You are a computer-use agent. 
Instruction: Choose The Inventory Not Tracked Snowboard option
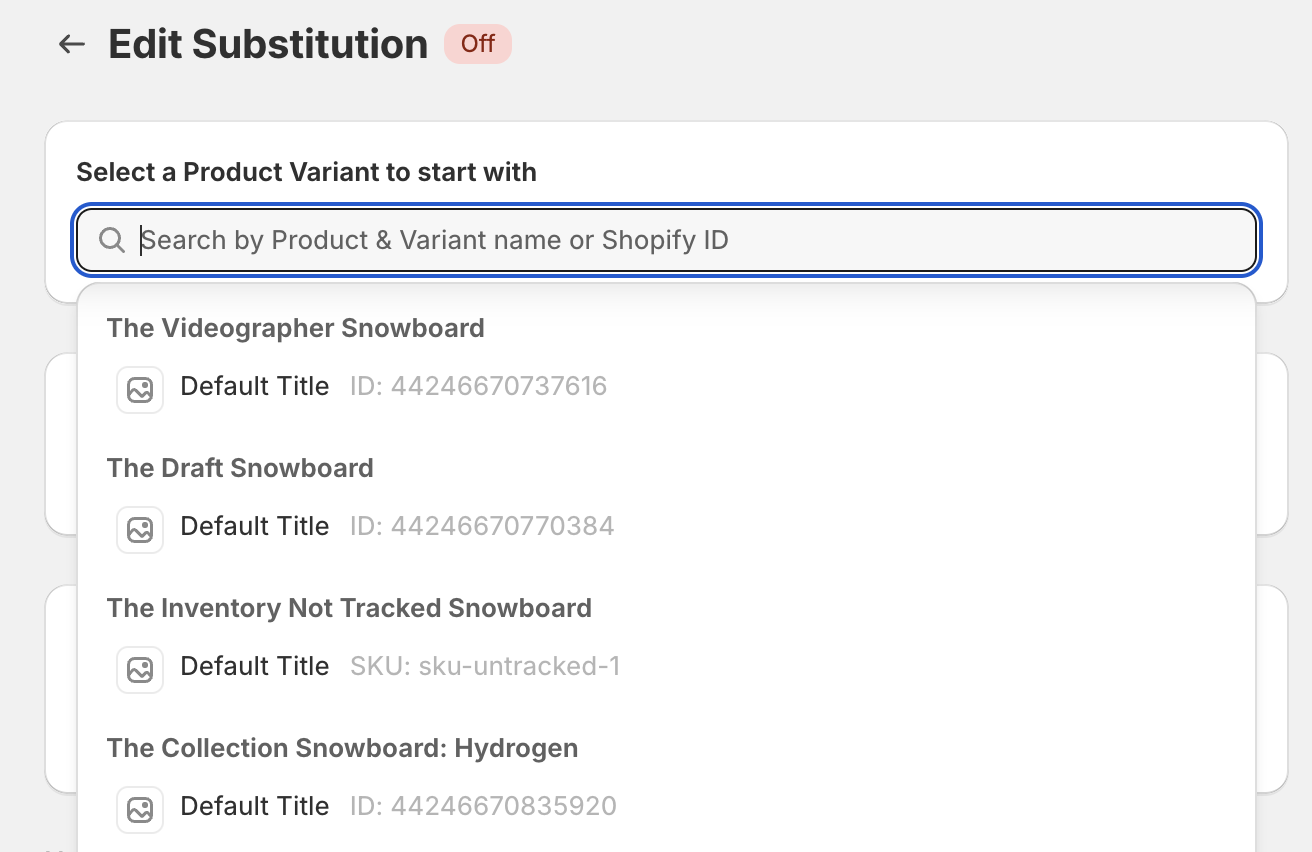coord(349,608)
